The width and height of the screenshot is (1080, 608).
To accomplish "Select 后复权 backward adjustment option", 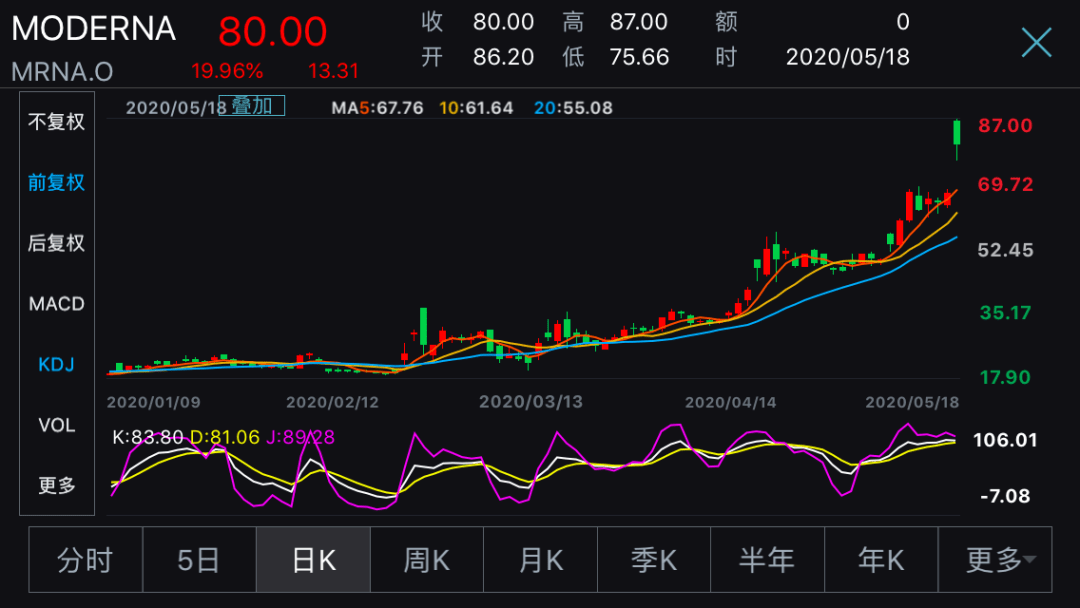I will [56, 243].
